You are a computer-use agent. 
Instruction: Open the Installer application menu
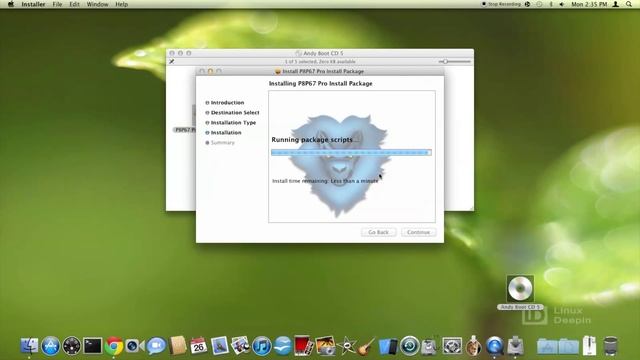click(33, 4)
